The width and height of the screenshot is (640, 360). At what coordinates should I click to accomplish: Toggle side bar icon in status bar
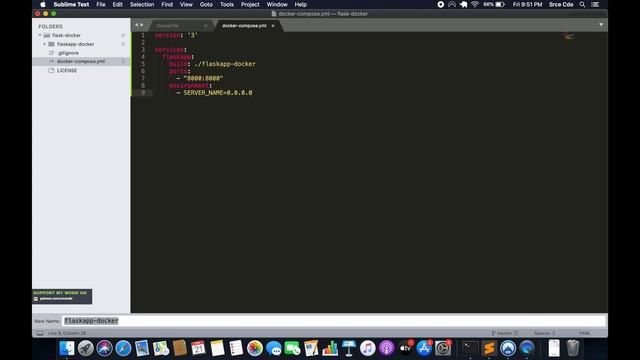pyautogui.click(x=40, y=333)
